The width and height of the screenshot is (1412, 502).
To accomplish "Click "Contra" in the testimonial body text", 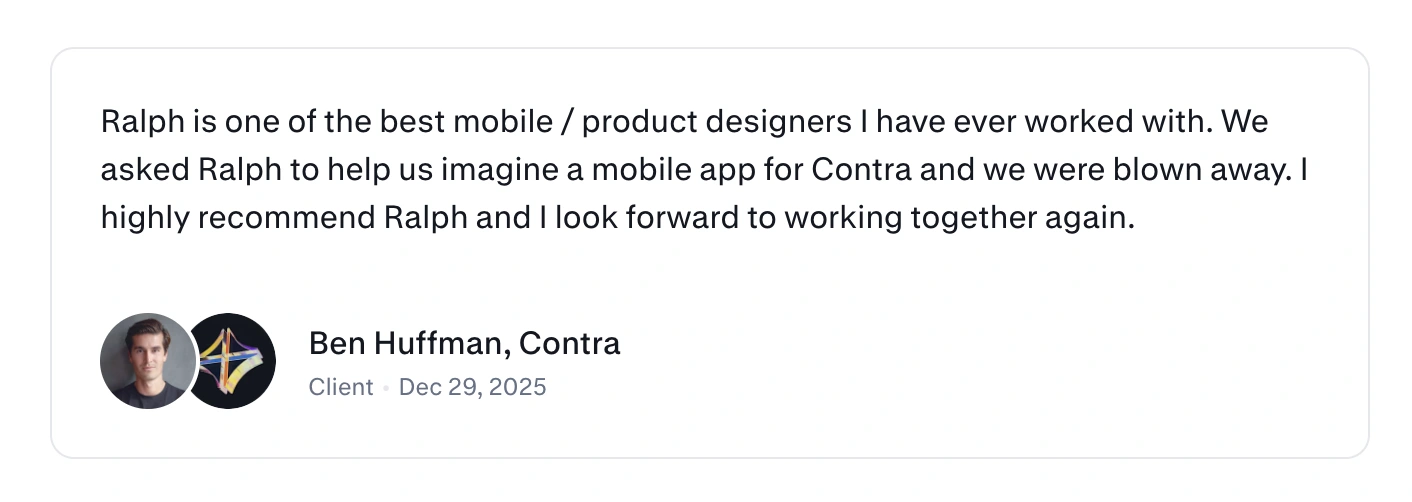I will (x=861, y=170).
